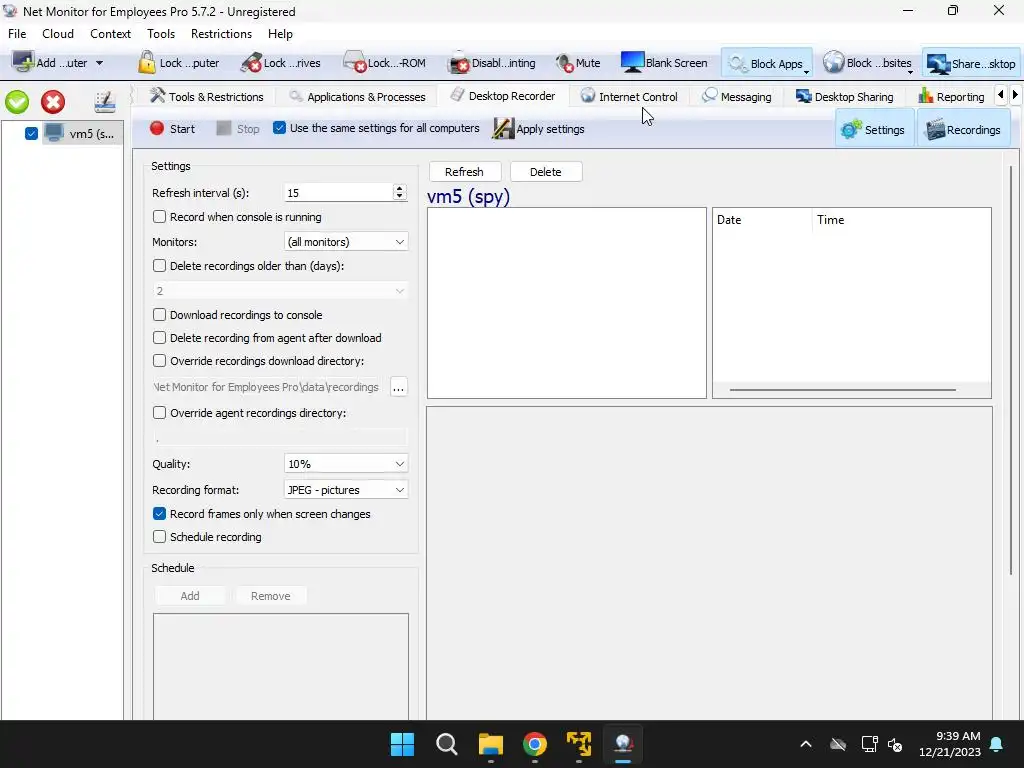Switch to Internet Control tab
This screenshot has width=1024, height=768.
coord(630,97)
